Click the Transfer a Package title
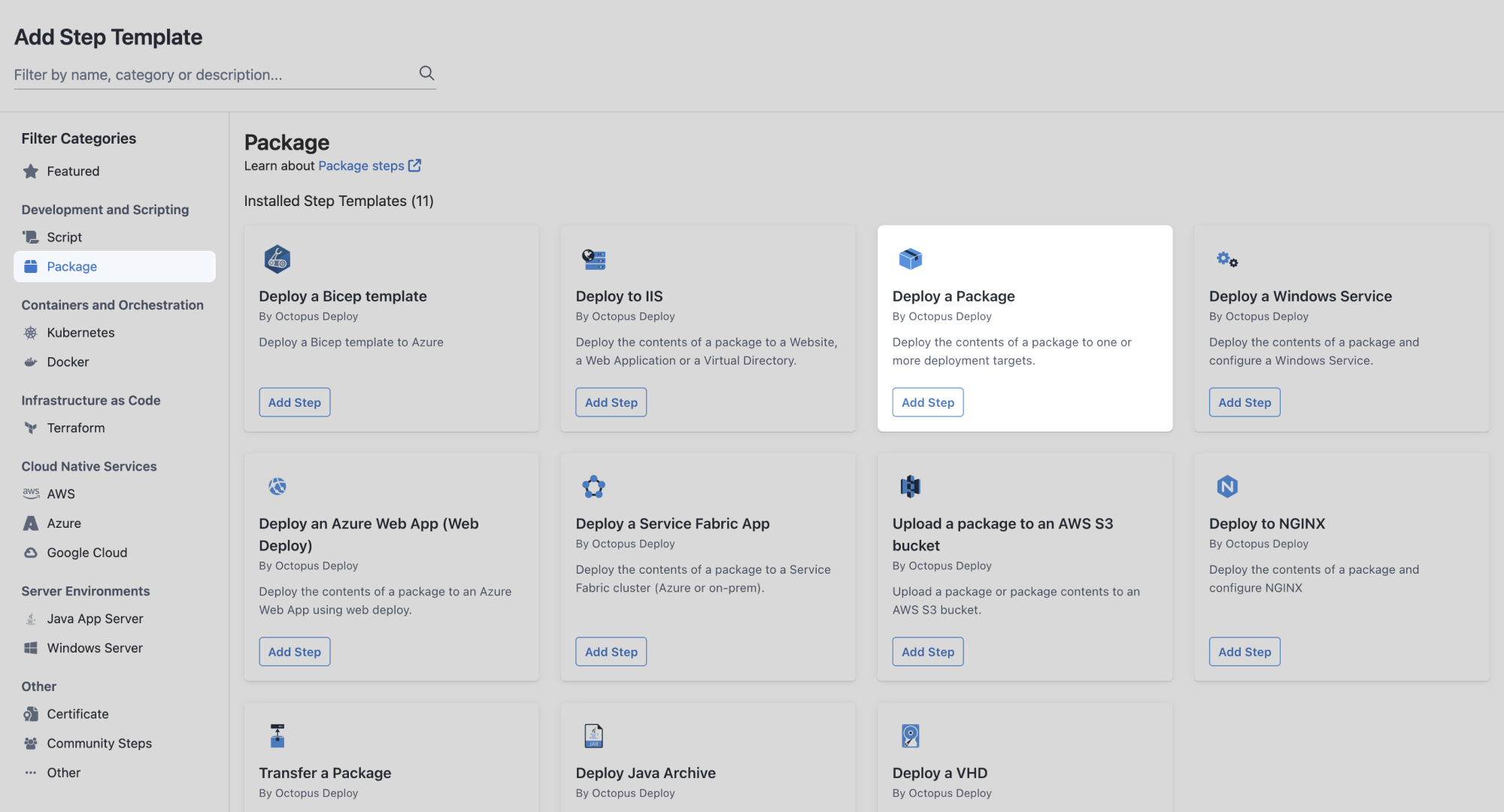Viewport: 1504px width, 812px height. click(325, 773)
